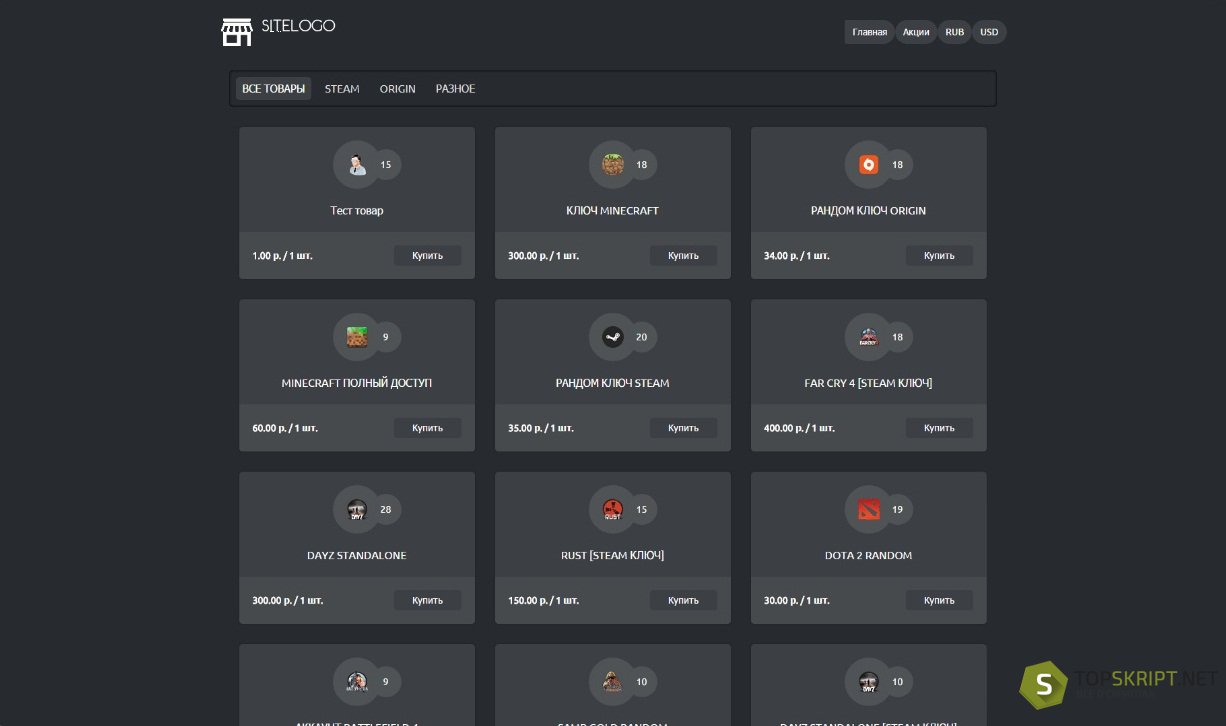The height and width of the screenshot is (726, 1226).
Task: Open the РАНДОМ КЛЮЧ ORIGIN title
Action: pyautogui.click(x=869, y=211)
